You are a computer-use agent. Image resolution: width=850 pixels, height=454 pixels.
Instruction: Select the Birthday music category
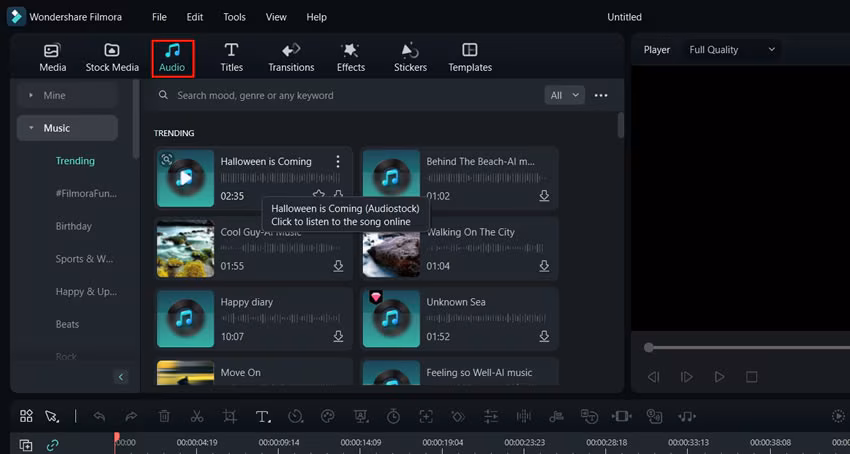click(x=74, y=226)
